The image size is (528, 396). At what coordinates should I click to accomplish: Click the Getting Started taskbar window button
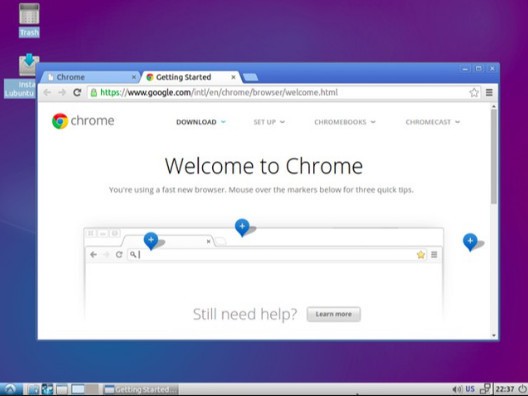pyautogui.click(x=140, y=390)
